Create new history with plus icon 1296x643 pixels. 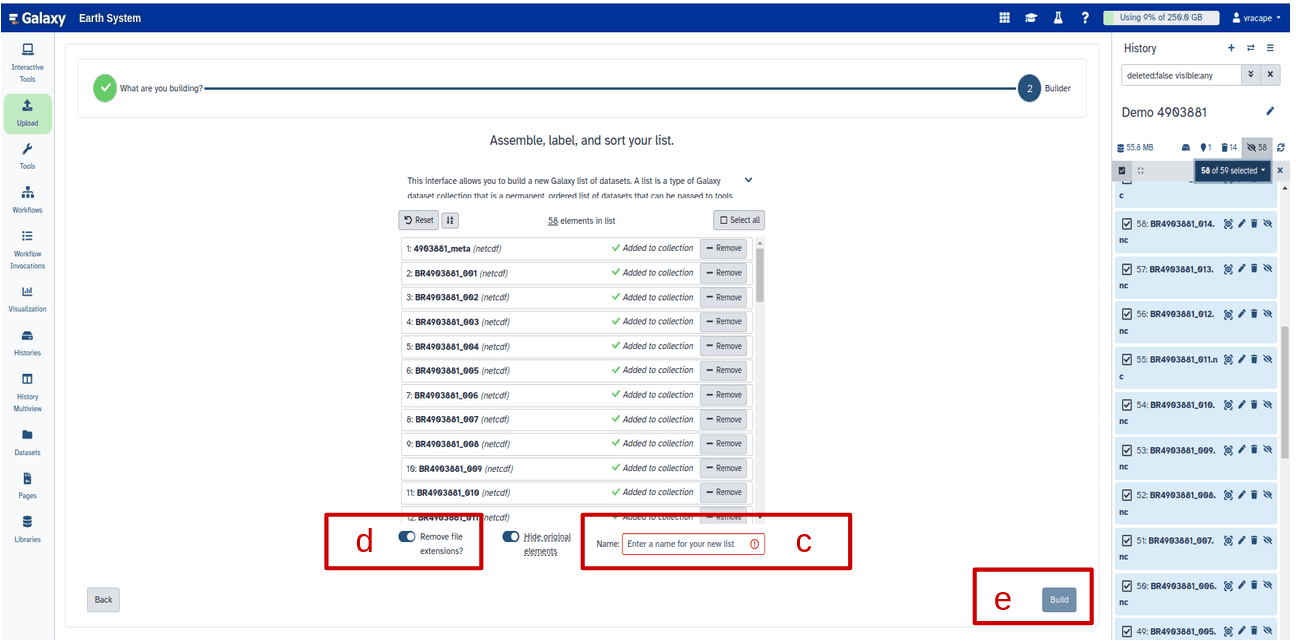coord(1231,48)
